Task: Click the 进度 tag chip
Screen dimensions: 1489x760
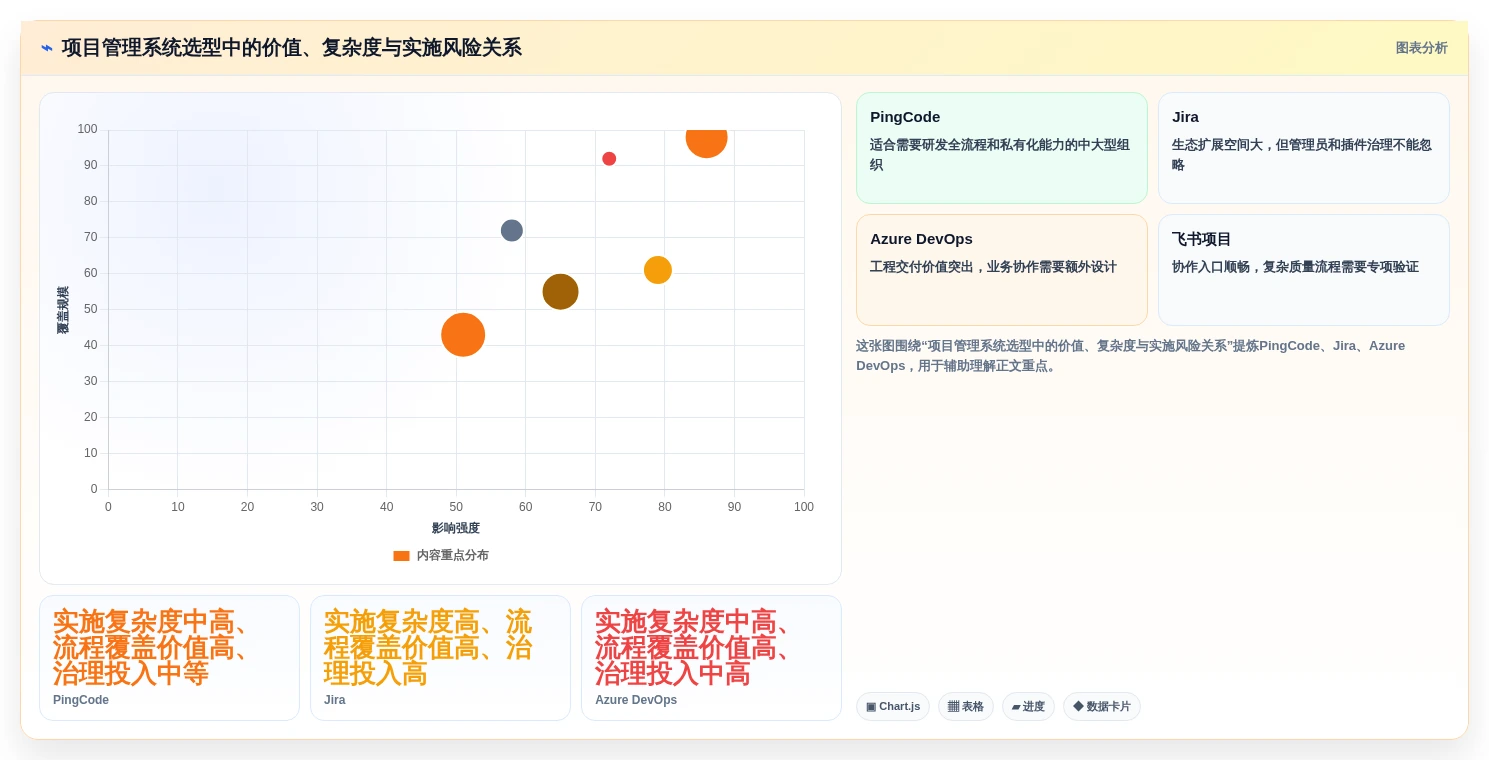Action: 1028,707
